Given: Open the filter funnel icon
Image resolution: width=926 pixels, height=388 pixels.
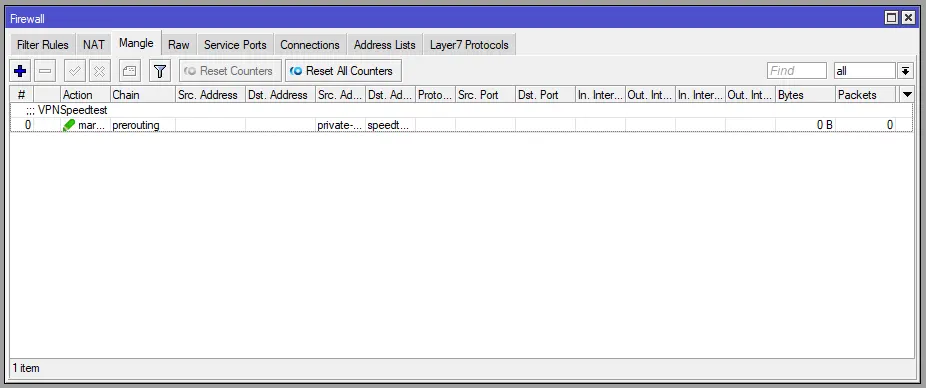Looking at the screenshot, I should coord(159,71).
